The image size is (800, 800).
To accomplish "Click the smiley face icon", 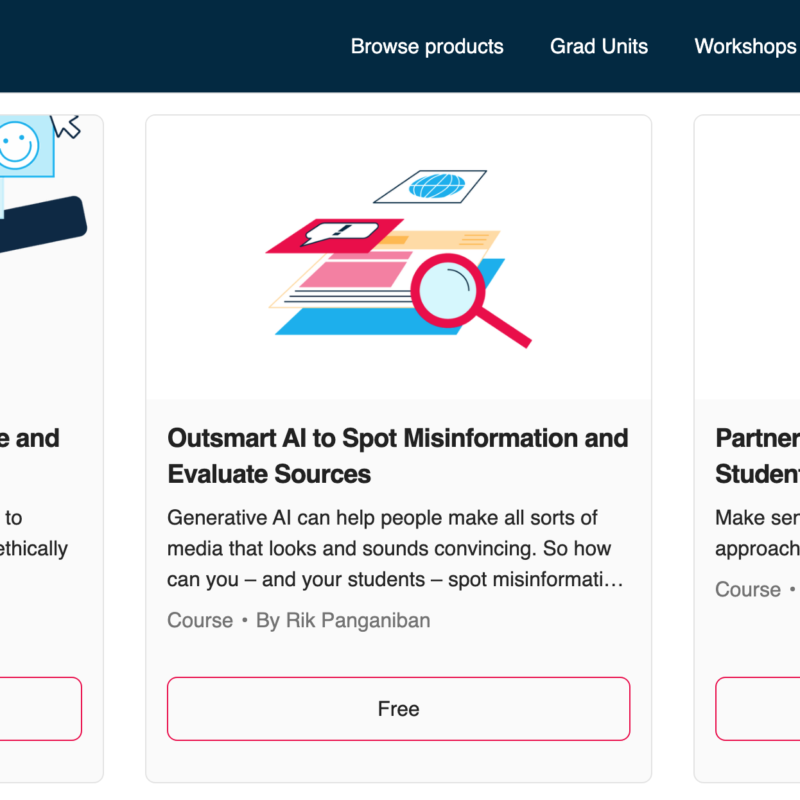I will [x=15, y=146].
